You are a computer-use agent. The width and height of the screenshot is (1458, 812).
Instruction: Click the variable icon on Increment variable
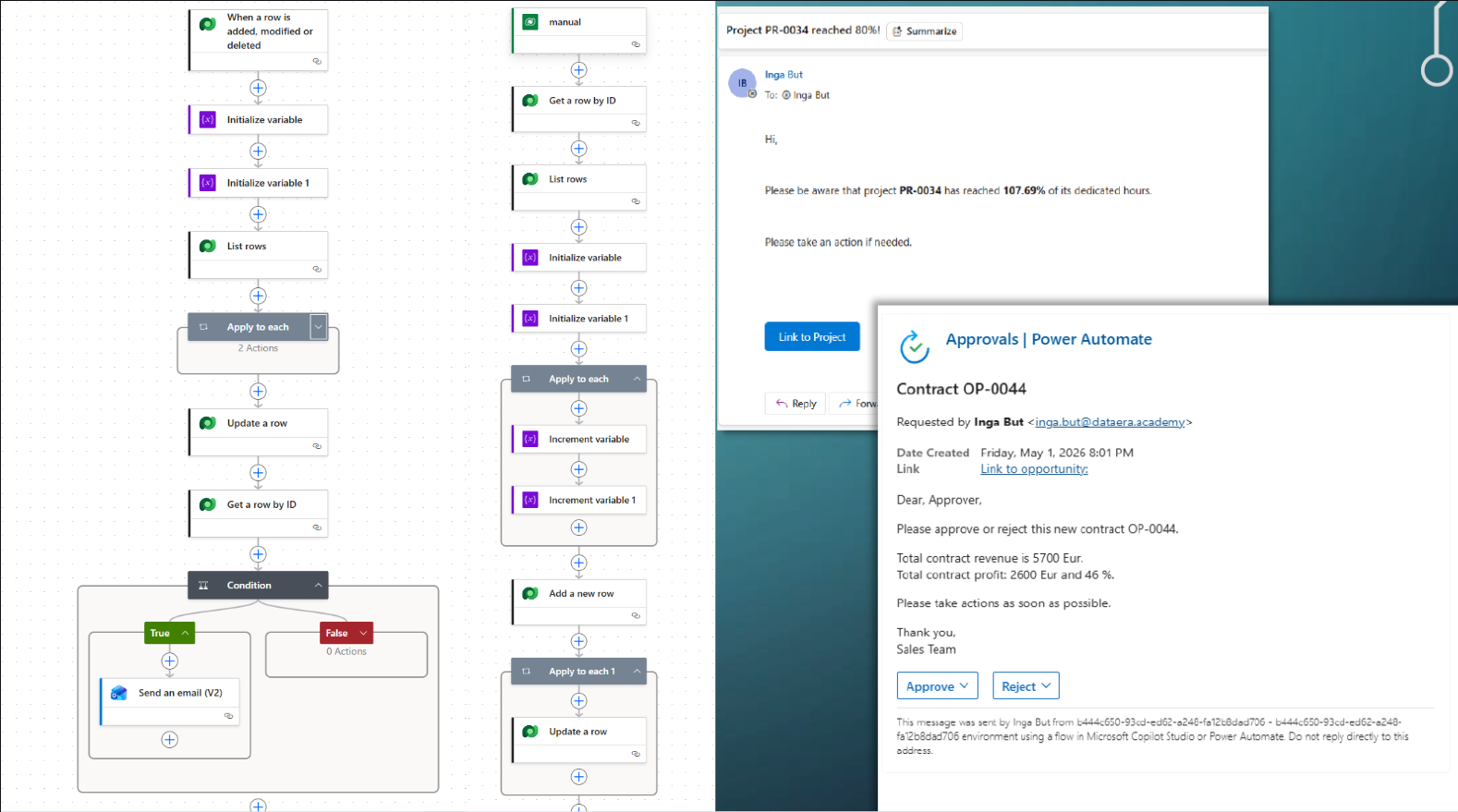click(x=530, y=439)
